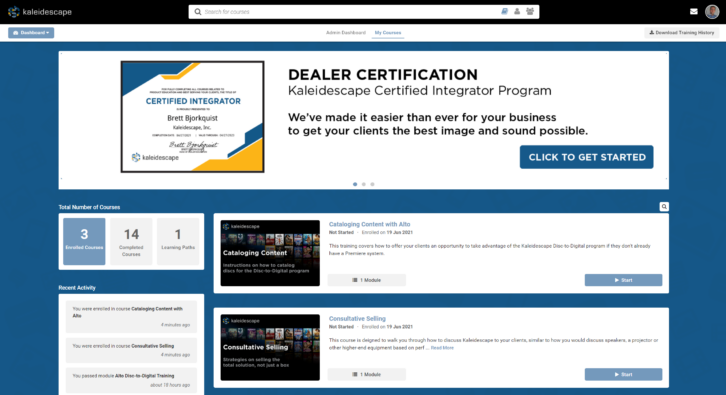Start the Consultative Selling course
The width and height of the screenshot is (726, 395).
pos(623,375)
